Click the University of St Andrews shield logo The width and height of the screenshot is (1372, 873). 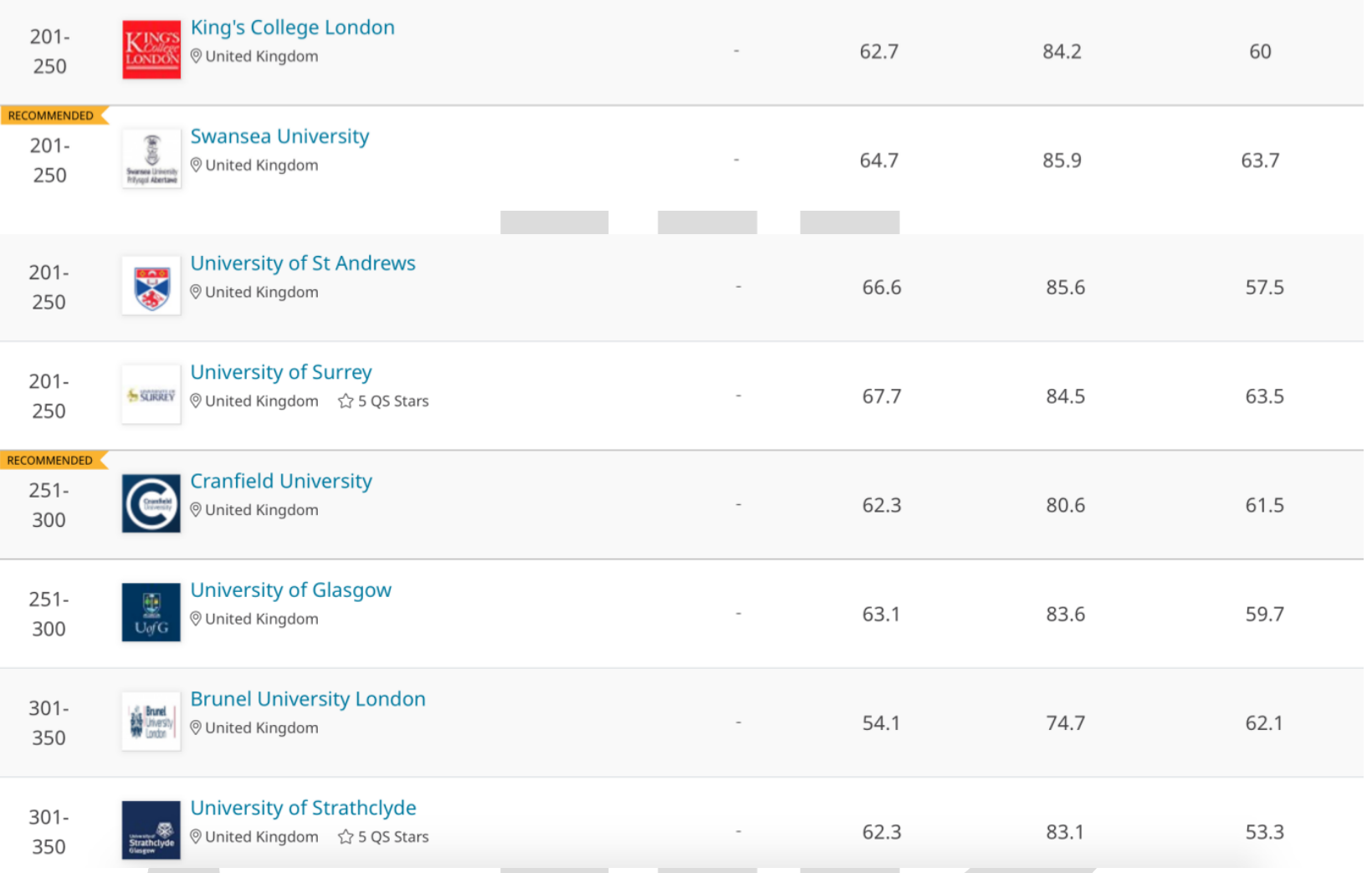point(151,286)
